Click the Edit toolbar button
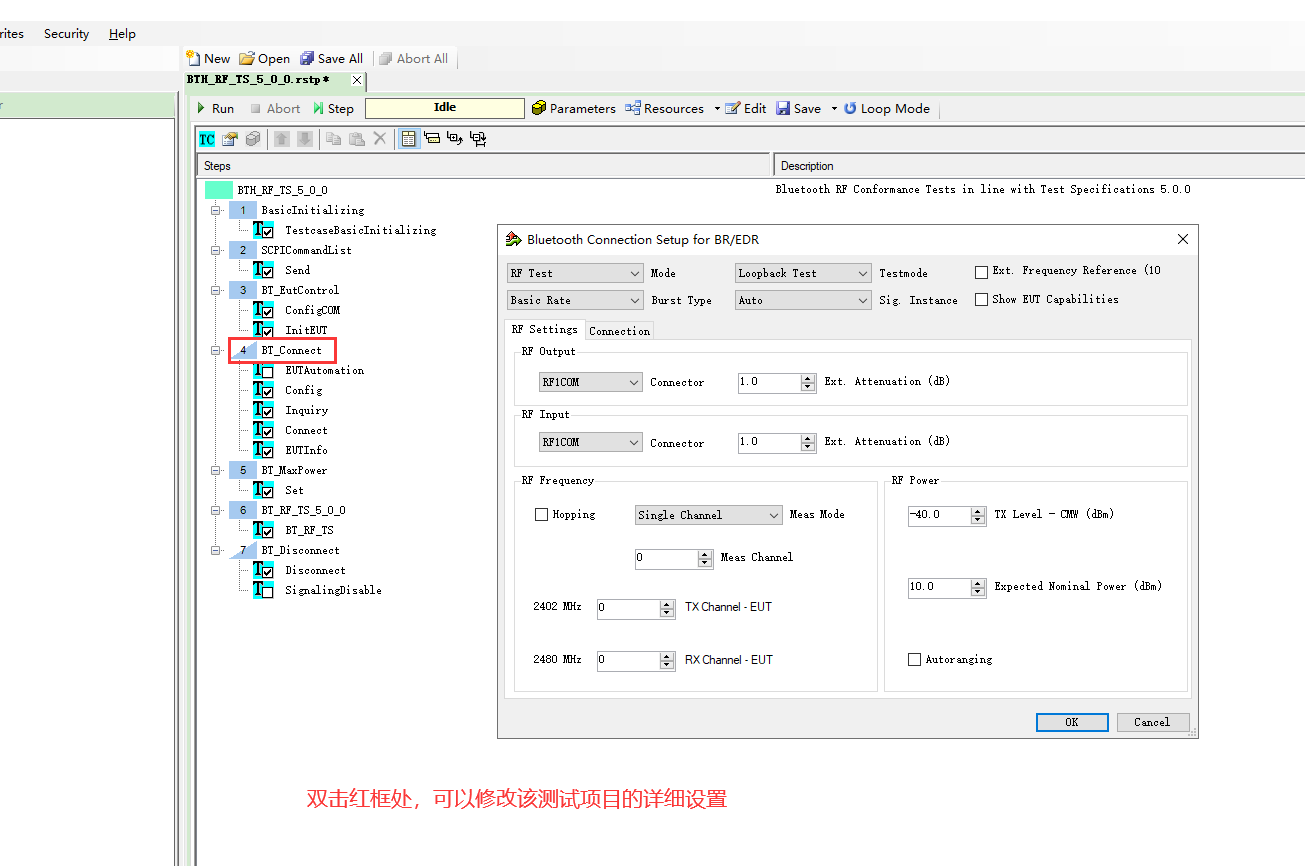The height and width of the screenshot is (866, 1305). (746, 108)
